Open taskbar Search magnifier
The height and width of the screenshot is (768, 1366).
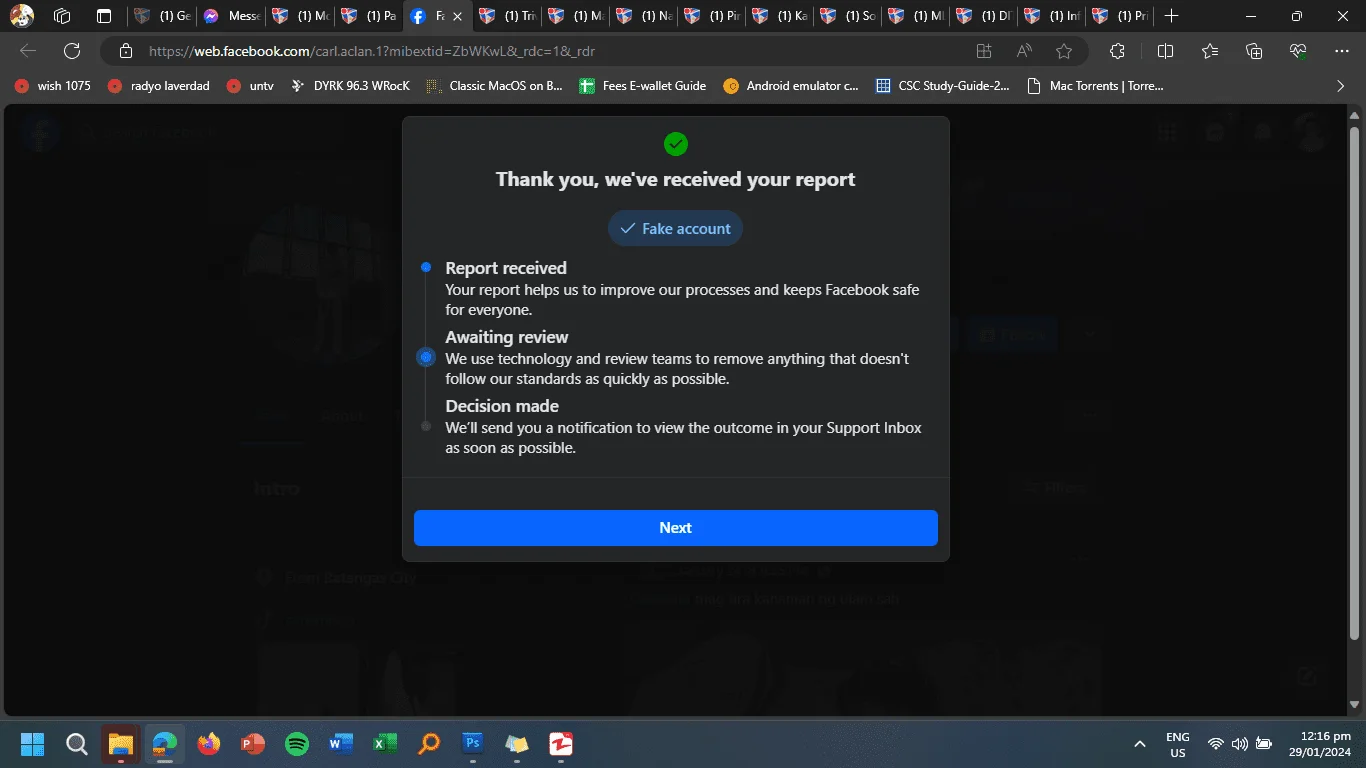[x=77, y=744]
